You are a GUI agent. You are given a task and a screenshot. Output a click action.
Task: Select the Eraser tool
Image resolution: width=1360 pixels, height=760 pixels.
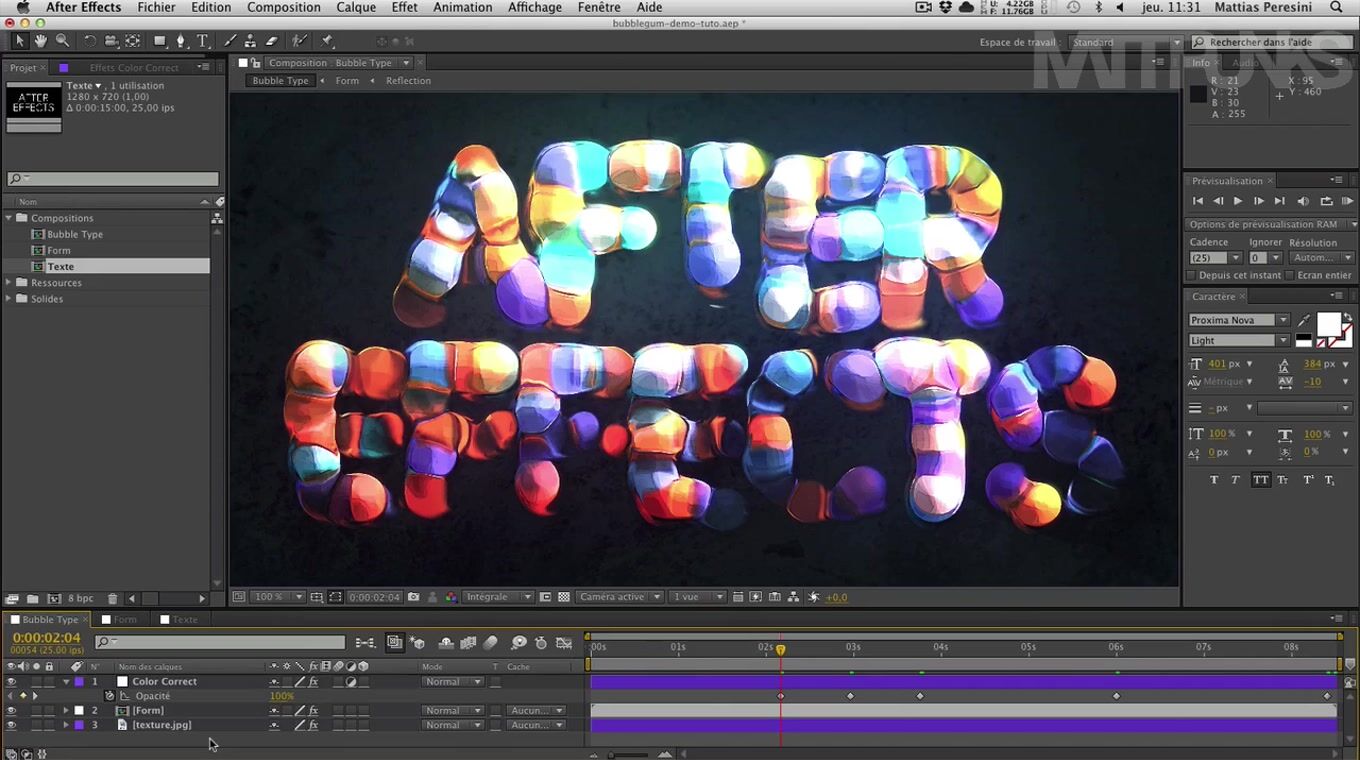pyautogui.click(x=271, y=41)
